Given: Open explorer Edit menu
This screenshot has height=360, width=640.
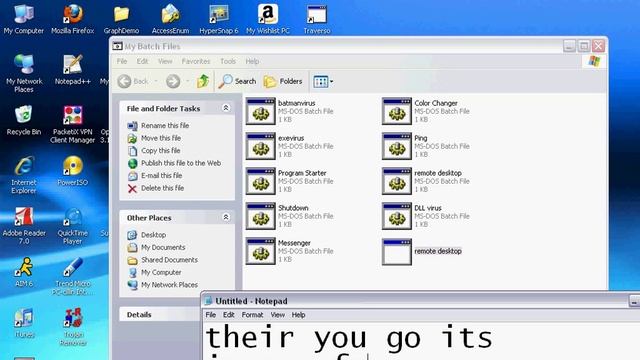Looking at the screenshot, I should tap(142, 61).
